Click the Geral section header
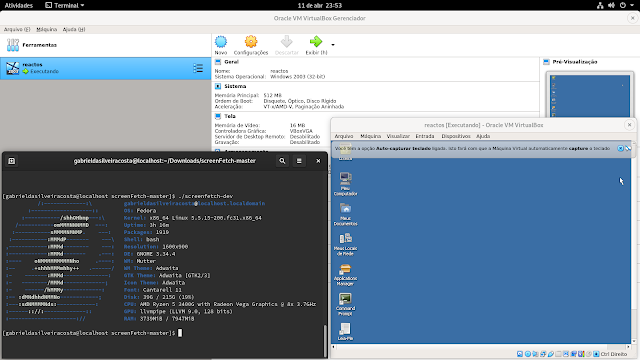640x360 pixels. click(231, 62)
